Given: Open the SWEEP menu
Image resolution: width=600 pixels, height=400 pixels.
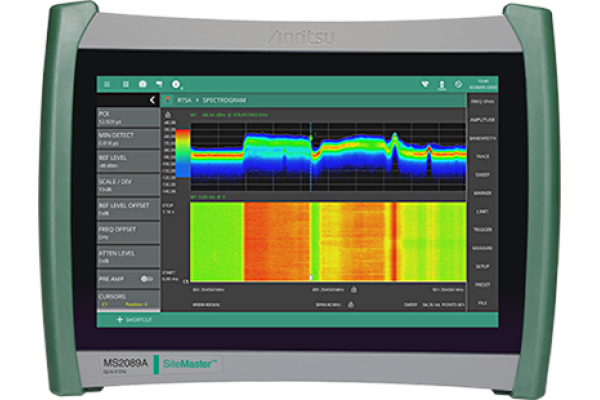Looking at the screenshot, I should point(483,175).
